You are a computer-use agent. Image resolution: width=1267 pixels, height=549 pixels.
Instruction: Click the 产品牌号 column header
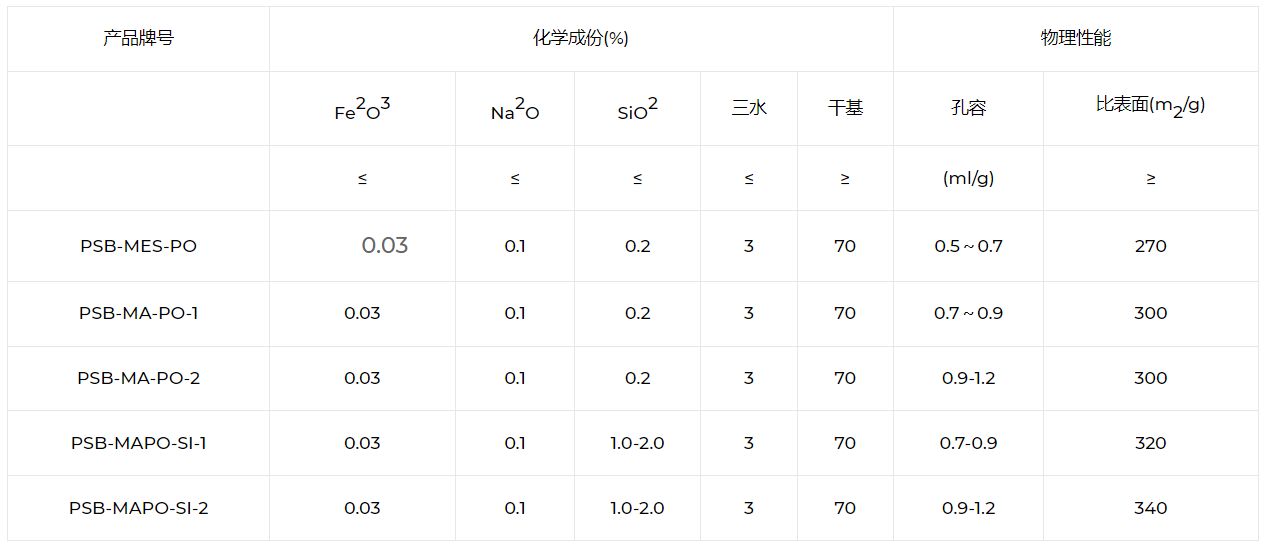pyautogui.click(x=138, y=39)
